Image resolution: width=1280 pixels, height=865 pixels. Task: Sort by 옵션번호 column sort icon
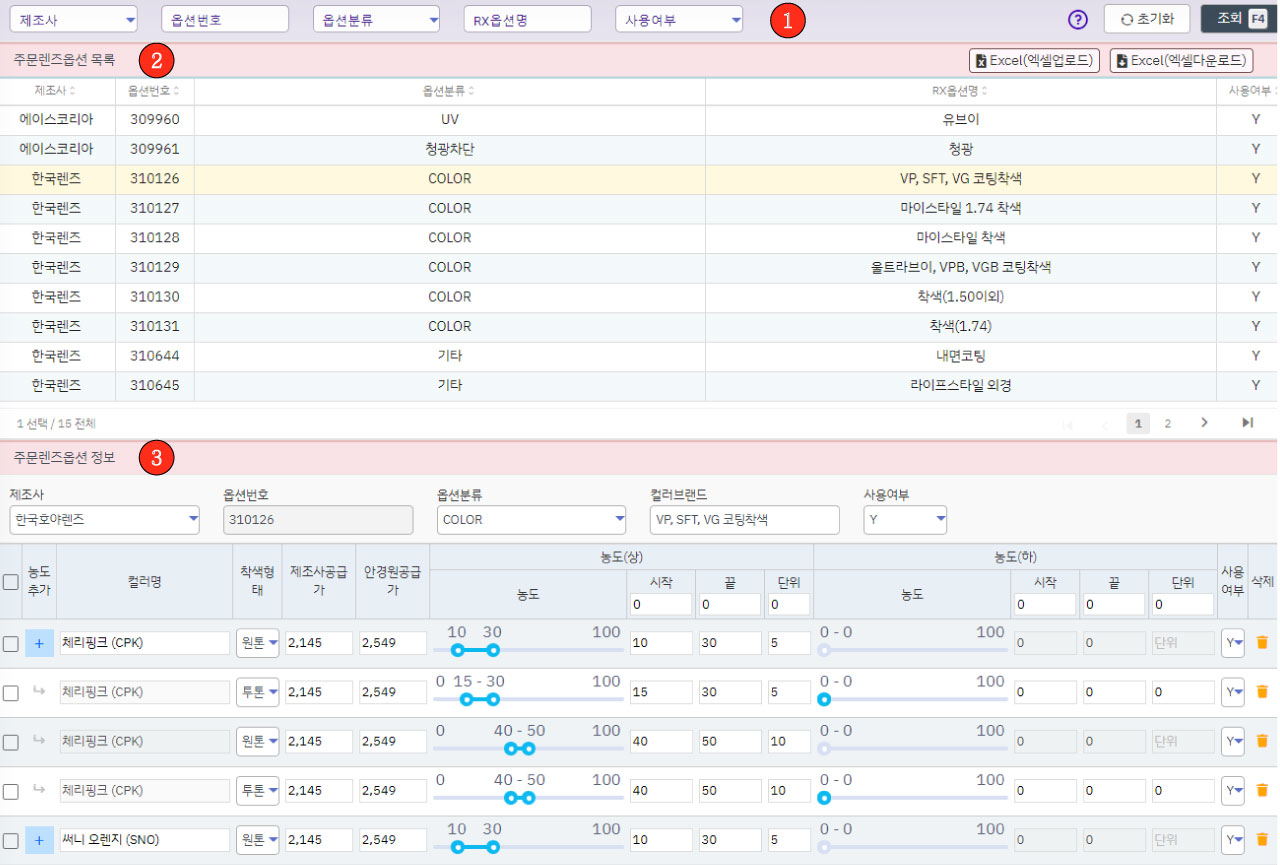[177, 91]
